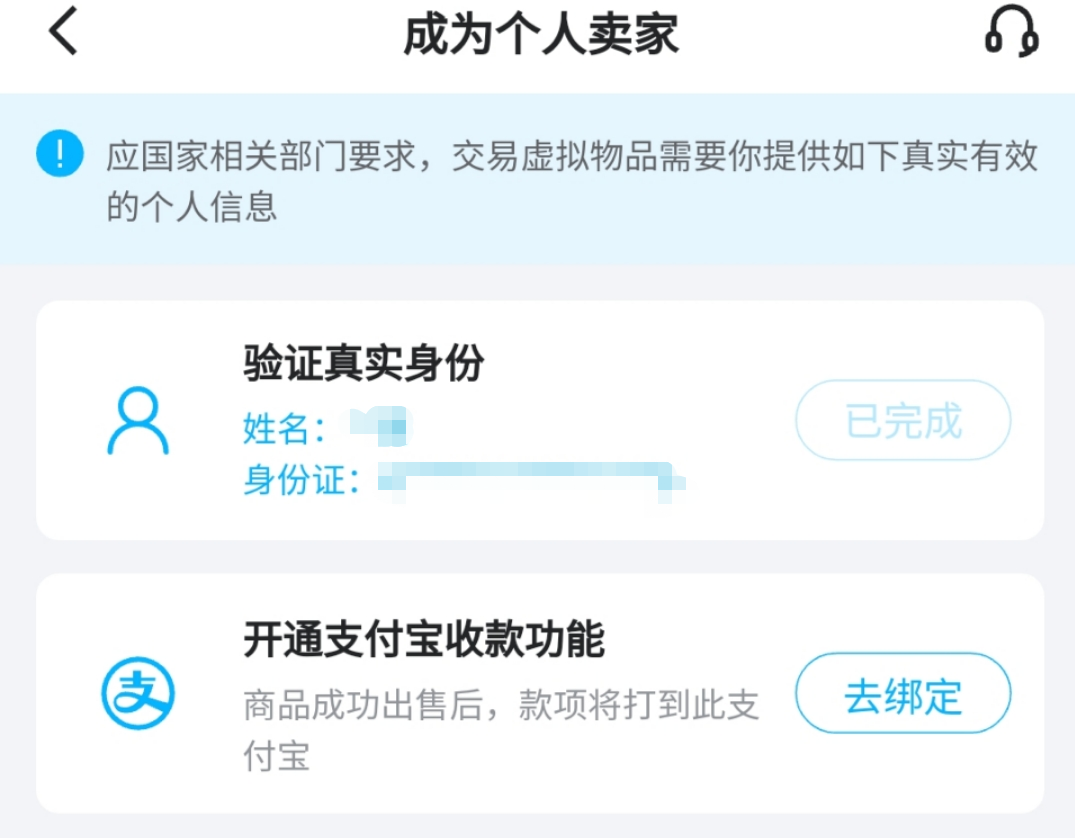Open customer service via headset icon

[1011, 32]
